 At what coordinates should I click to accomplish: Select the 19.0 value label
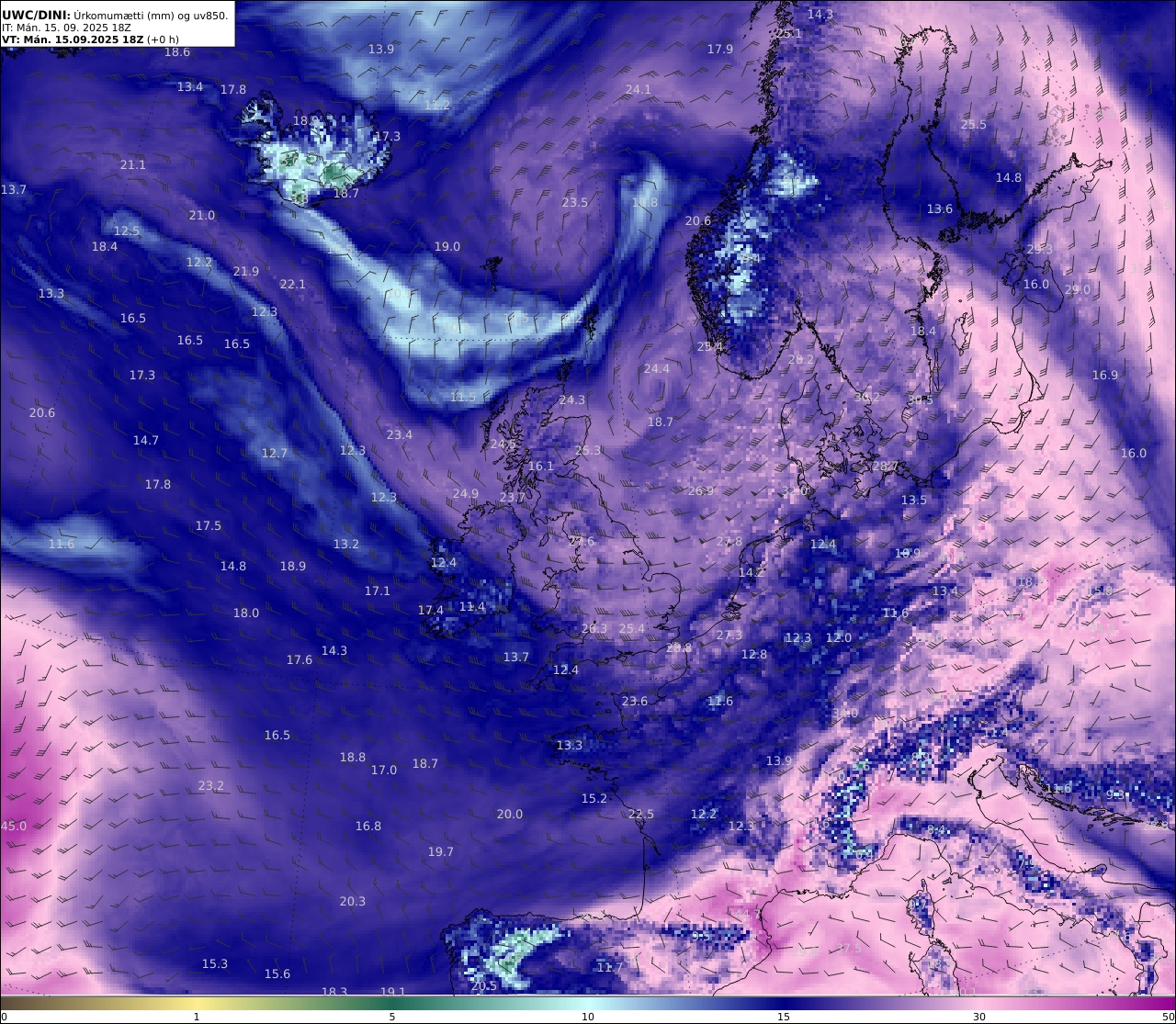click(447, 247)
